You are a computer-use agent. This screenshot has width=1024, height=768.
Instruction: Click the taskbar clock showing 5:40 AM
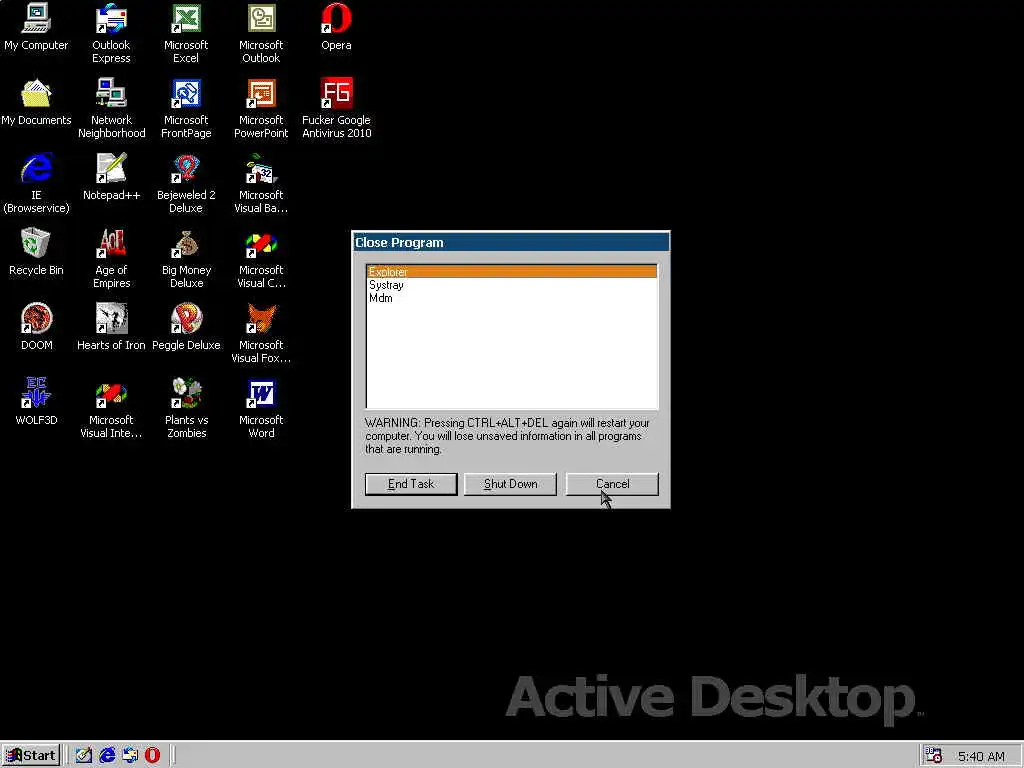coord(981,756)
